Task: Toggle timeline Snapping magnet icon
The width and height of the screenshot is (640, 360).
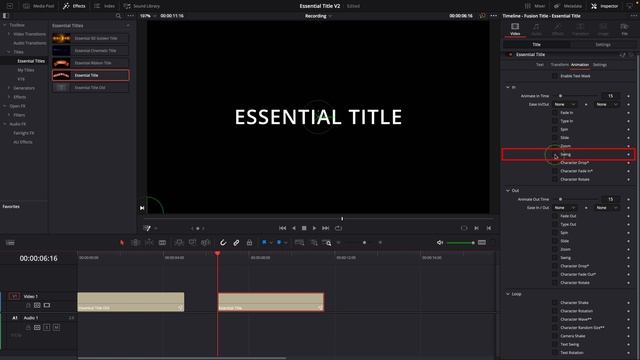Action: coord(223,242)
